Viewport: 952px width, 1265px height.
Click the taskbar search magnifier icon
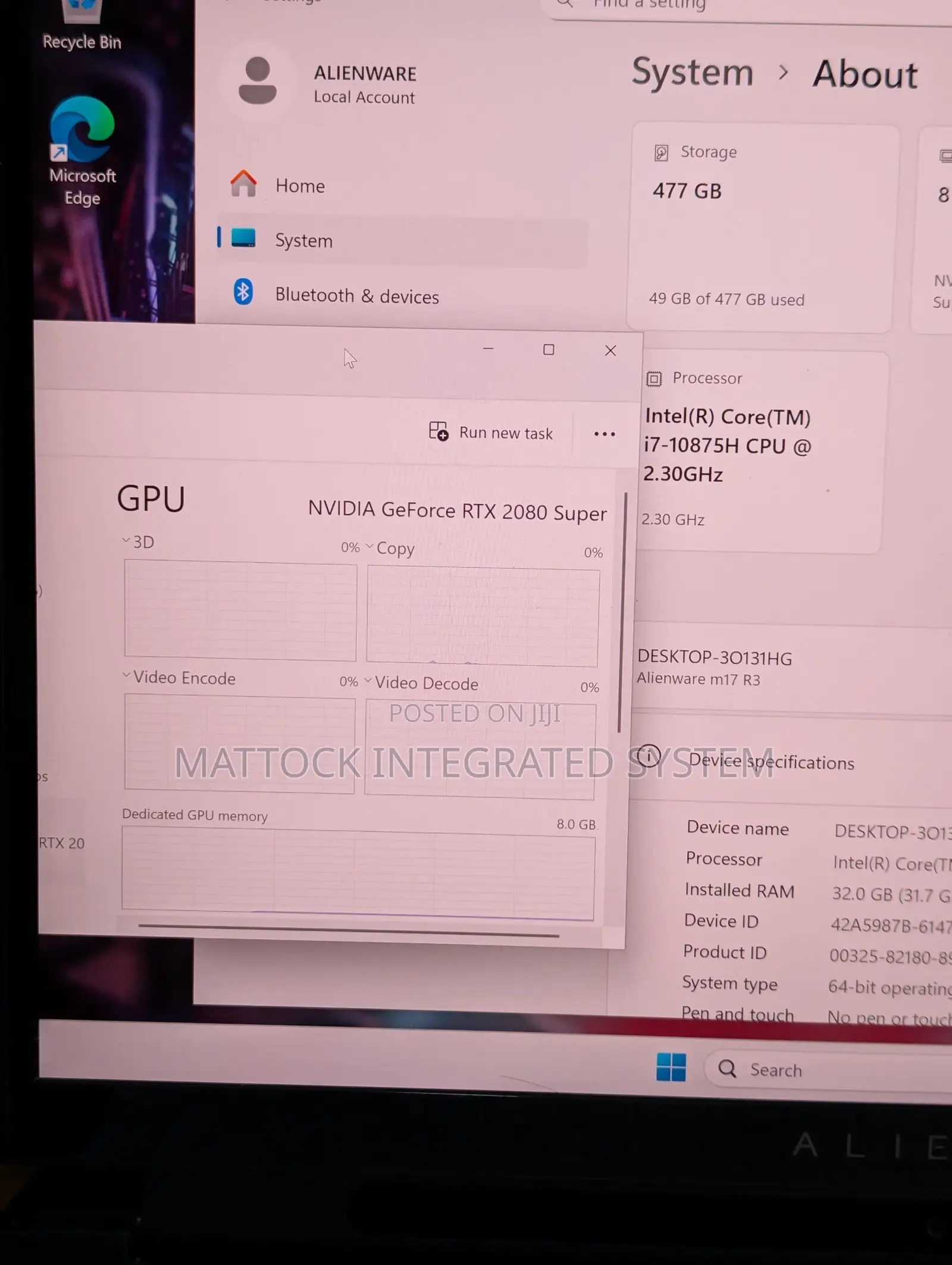coord(727,1069)
